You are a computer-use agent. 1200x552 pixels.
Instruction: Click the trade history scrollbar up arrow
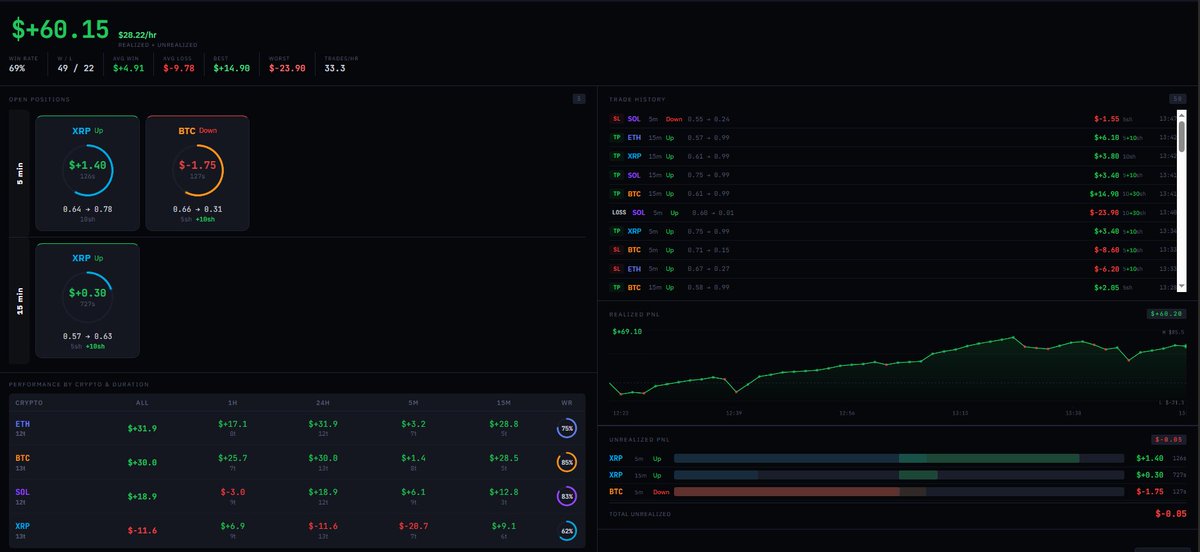coord(1181,114)
